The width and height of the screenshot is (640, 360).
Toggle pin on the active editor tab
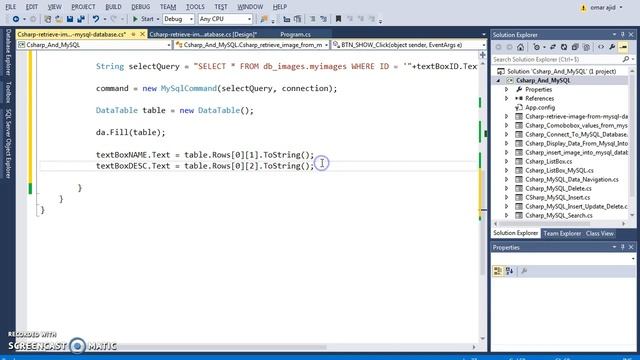pyautogui.click(x=133, y=34)
